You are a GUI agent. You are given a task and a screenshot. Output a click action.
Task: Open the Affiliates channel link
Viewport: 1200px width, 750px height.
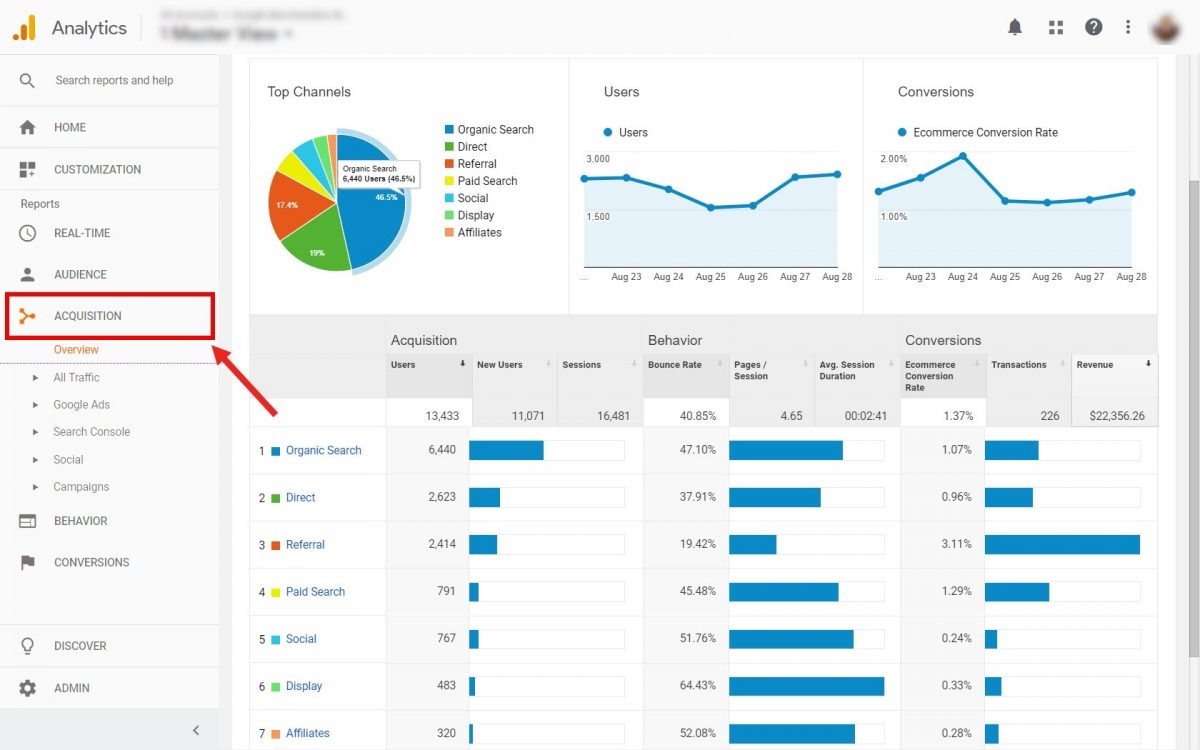(308, 733)
